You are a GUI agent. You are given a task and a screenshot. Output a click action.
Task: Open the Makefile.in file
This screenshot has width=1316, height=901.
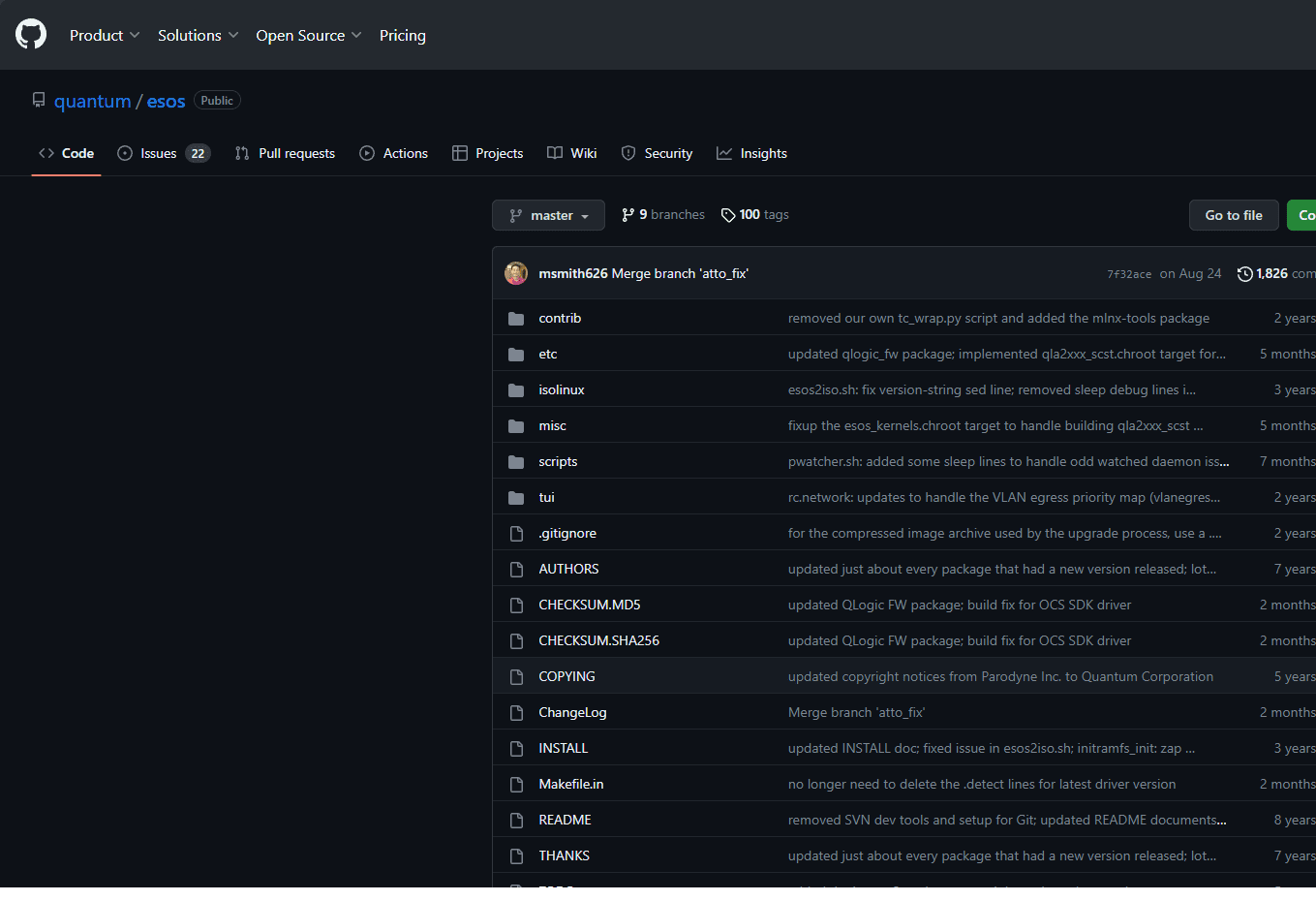pyautogui.click(x=571, y=784)
